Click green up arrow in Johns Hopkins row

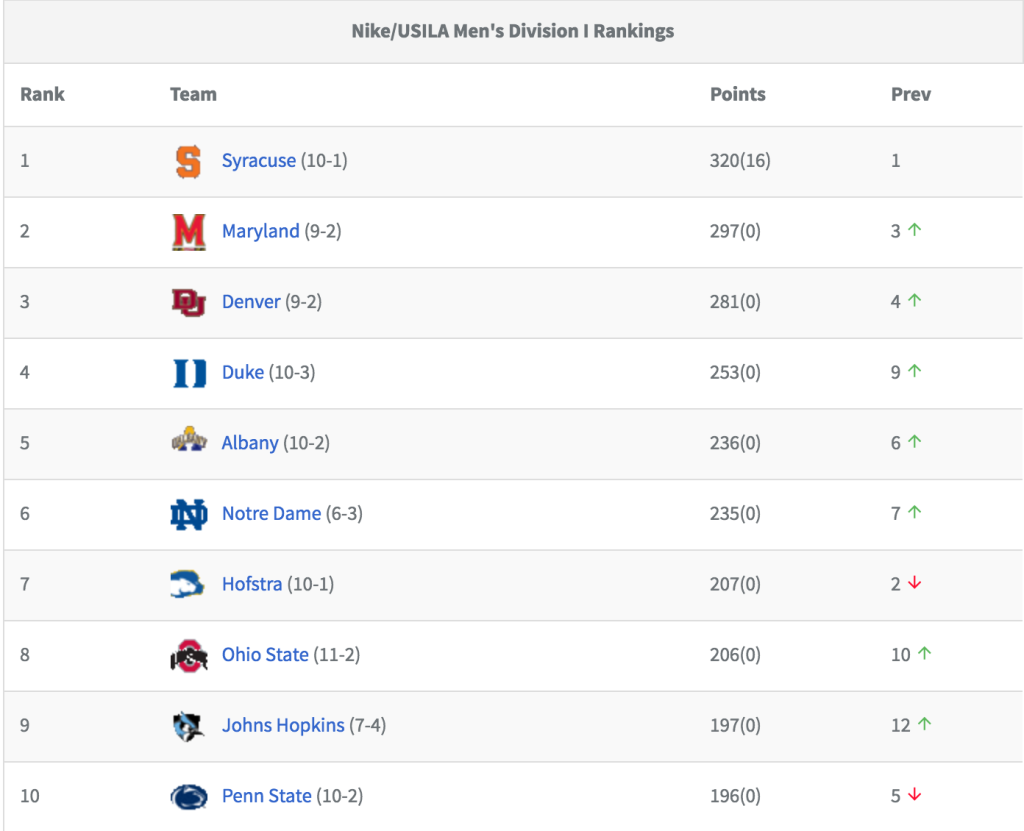coord(925,723)
